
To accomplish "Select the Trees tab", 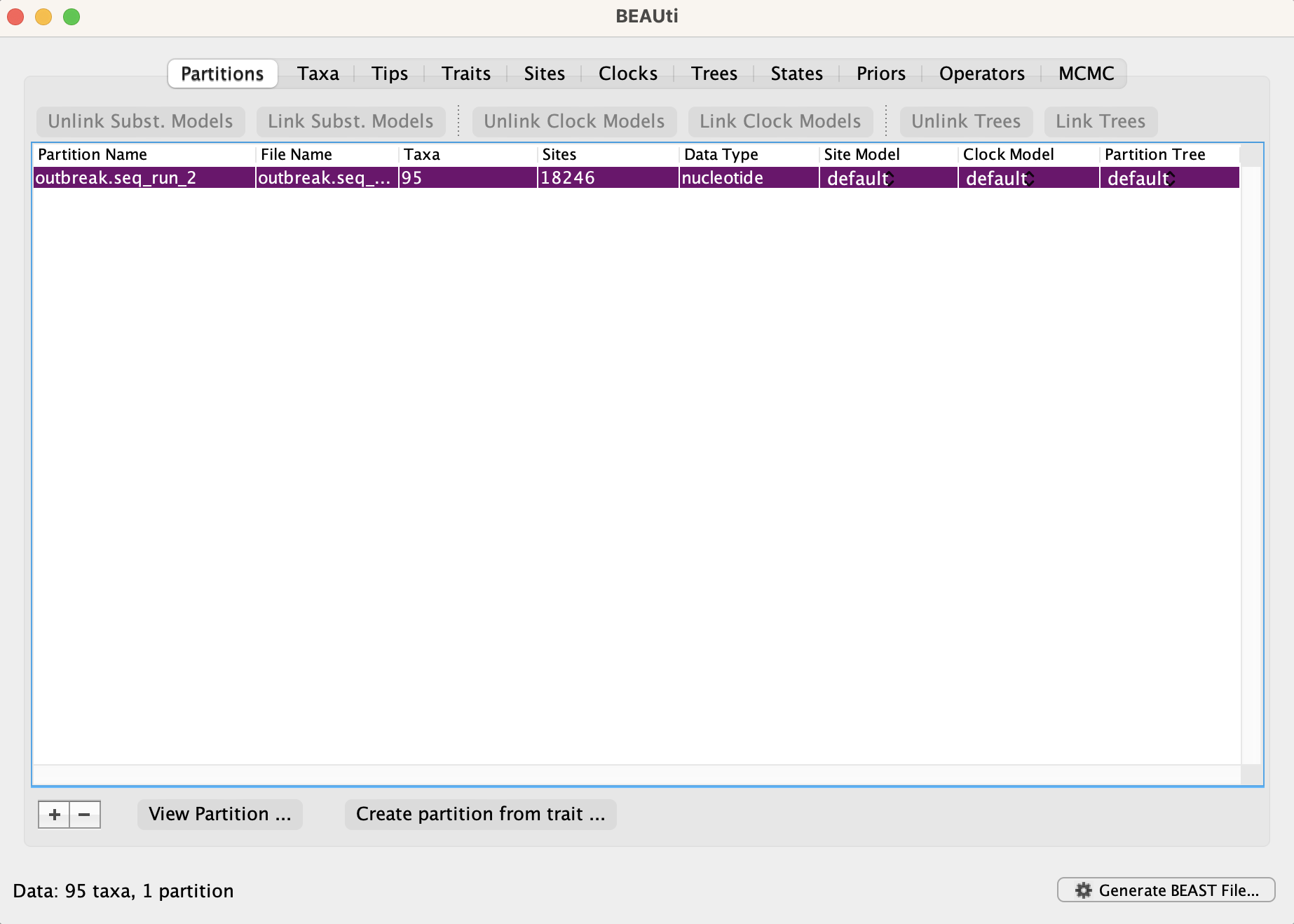I will tap(714, 74).
